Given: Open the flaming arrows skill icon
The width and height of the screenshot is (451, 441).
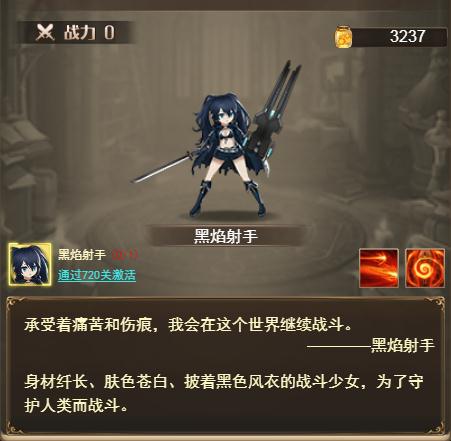Looking at the screenshot, I should (379, 268).
